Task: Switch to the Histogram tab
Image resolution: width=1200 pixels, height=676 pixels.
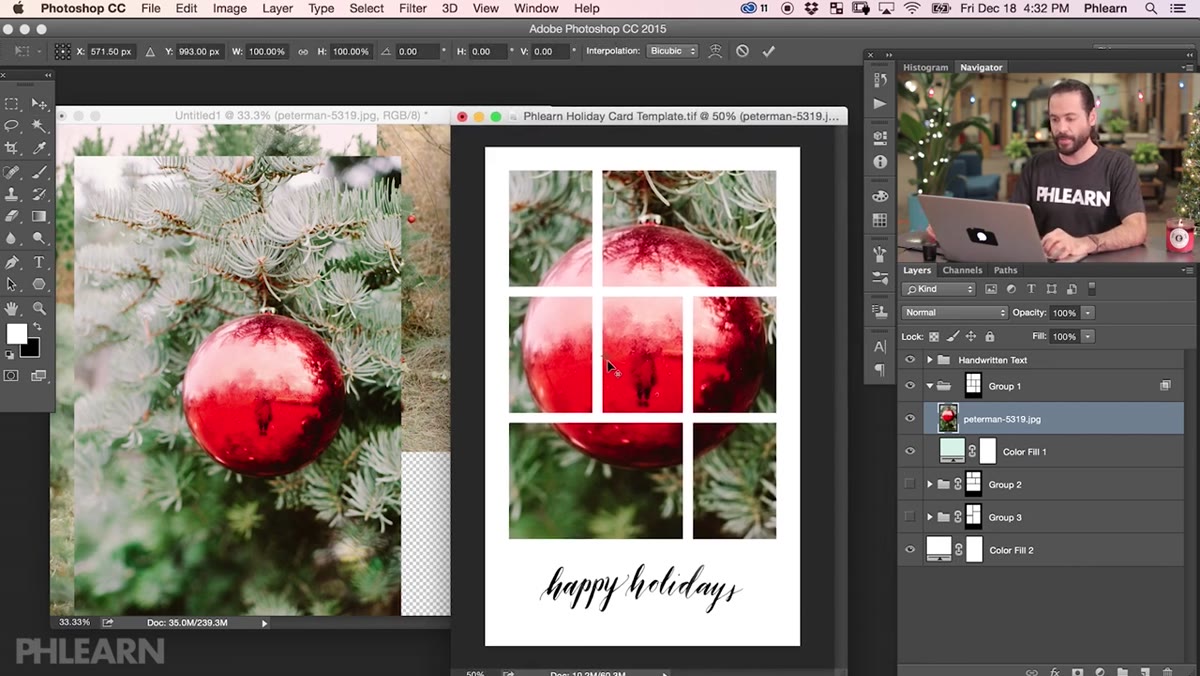Action: click(x=925, y=68)
